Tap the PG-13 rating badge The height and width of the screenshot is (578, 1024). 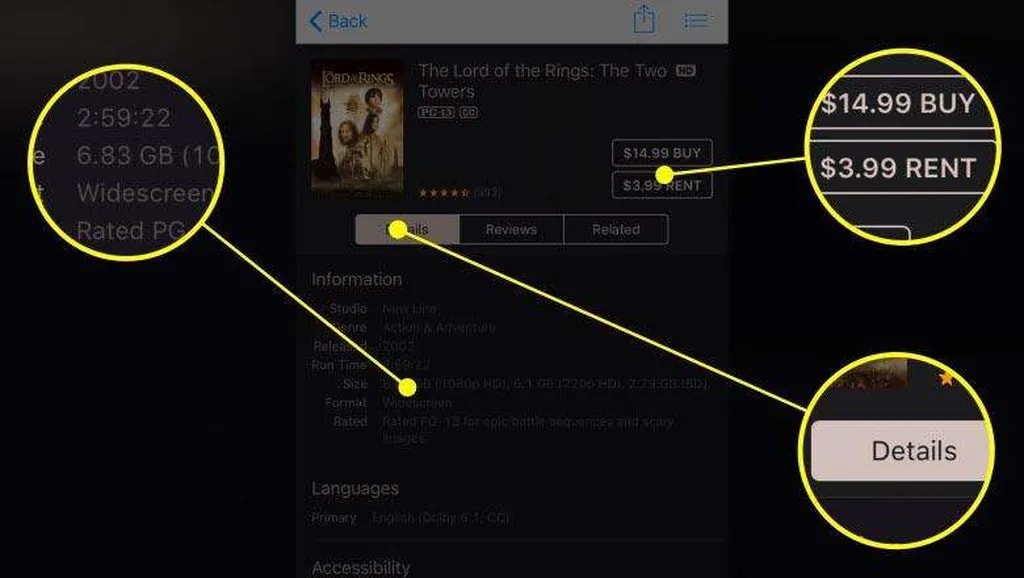click(436, 112)
